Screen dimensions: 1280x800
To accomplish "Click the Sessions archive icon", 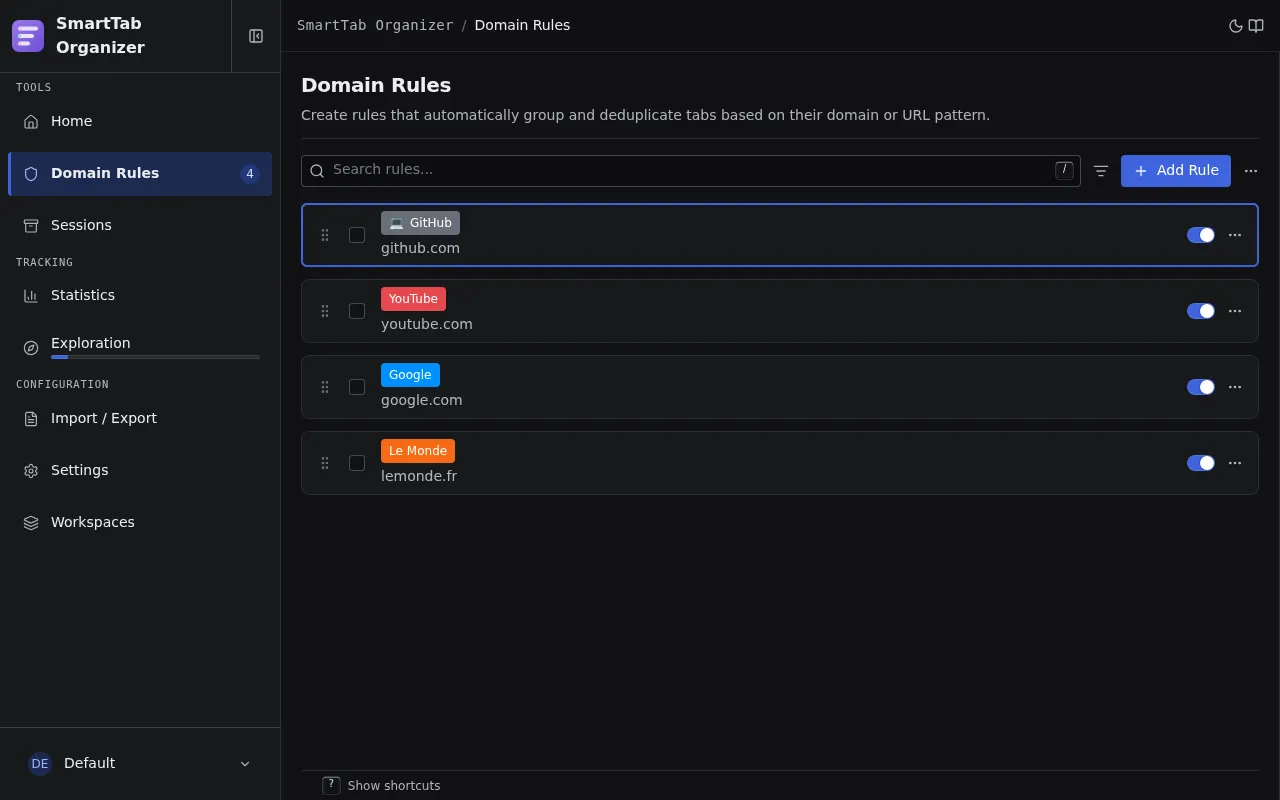I will point(31,226).
